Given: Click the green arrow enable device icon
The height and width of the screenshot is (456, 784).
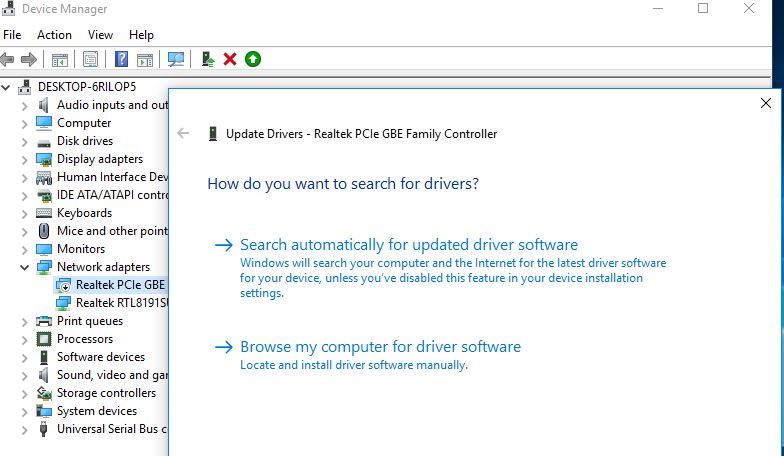Looking at the screenshot, I should 252,59.
